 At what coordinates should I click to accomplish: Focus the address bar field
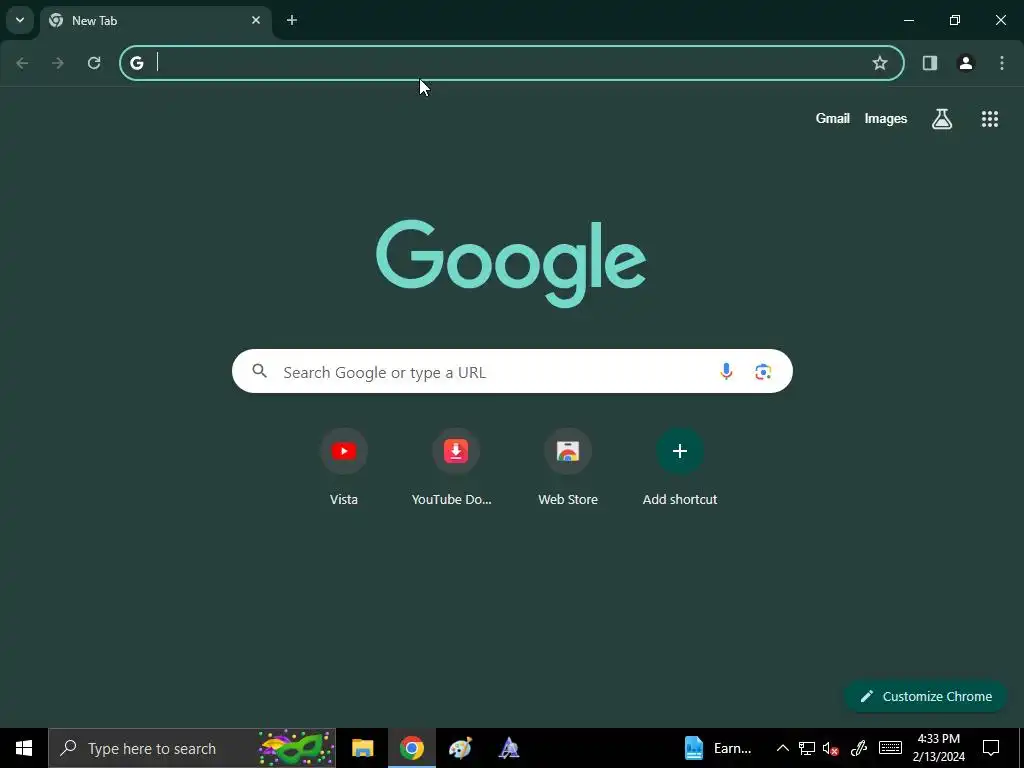(x=512, y=63)
